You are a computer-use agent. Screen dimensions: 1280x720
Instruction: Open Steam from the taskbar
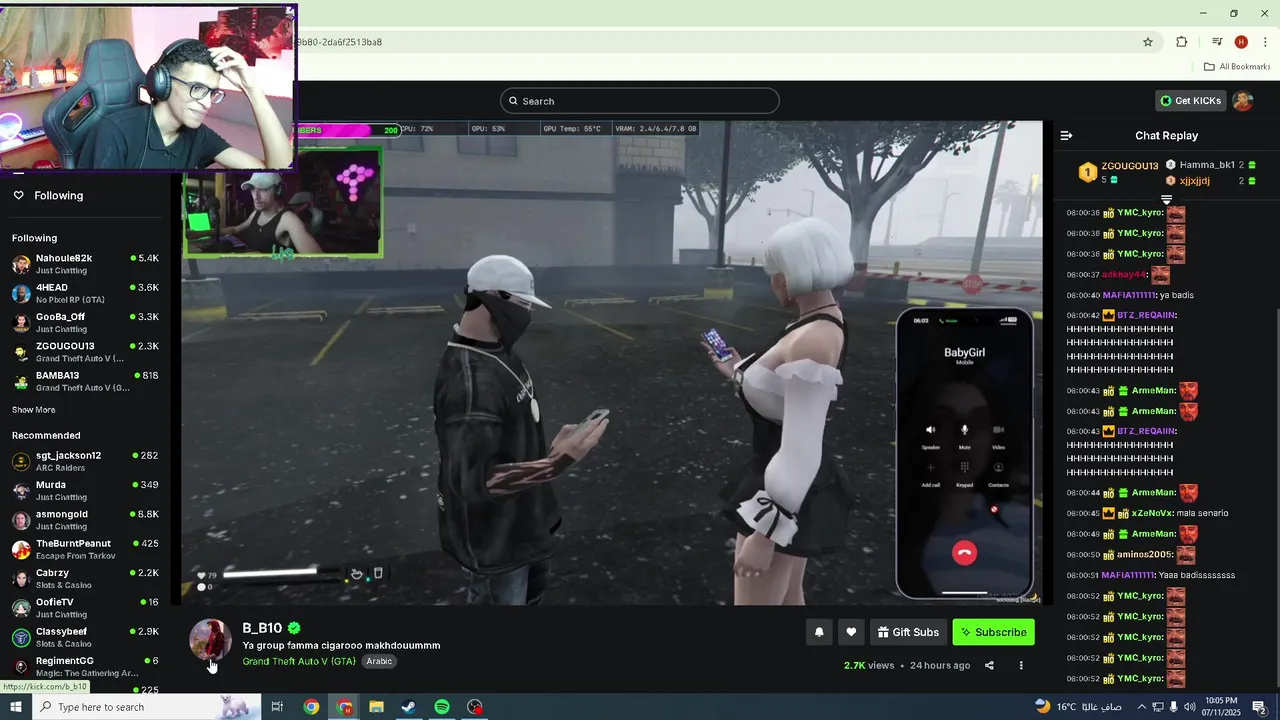coord(409,707)
